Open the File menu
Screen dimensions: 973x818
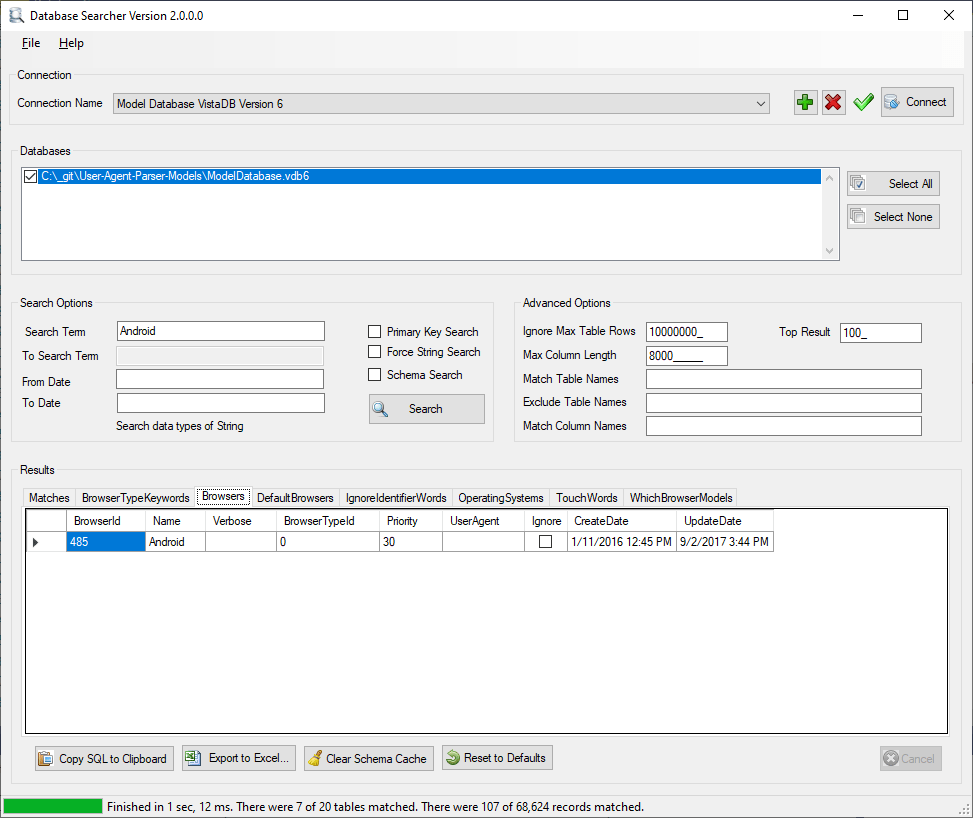[30, 43]
